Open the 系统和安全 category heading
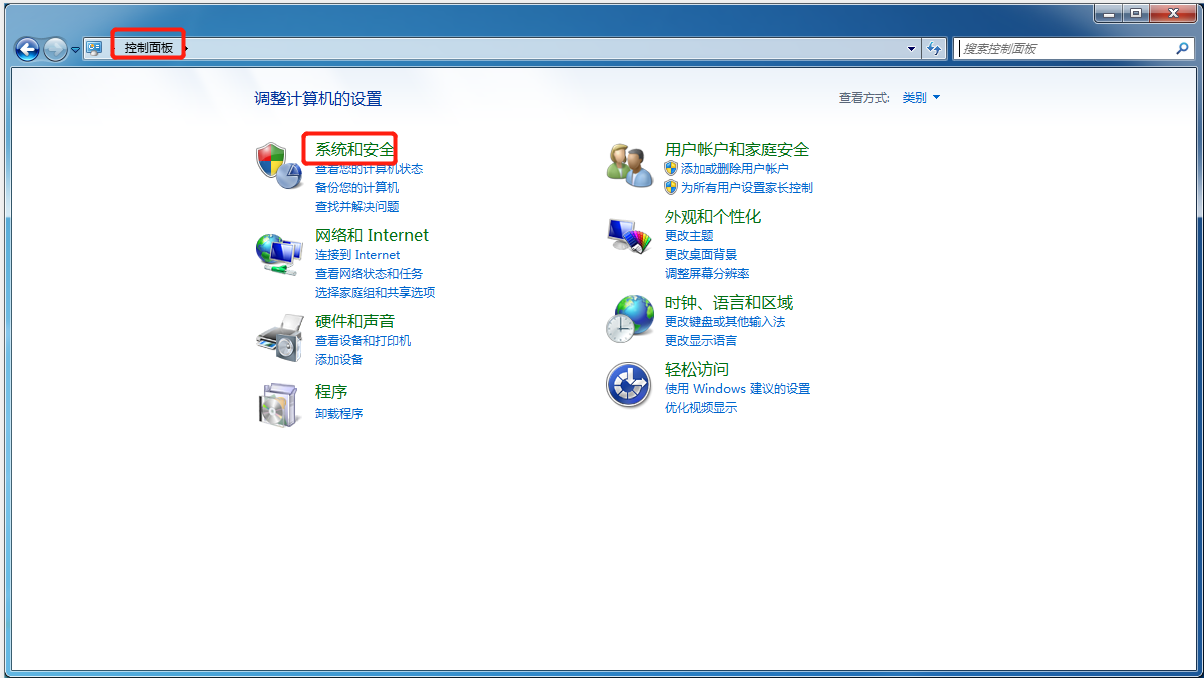The height and width of the screenshot is (678, 1204). coord(355,150)
